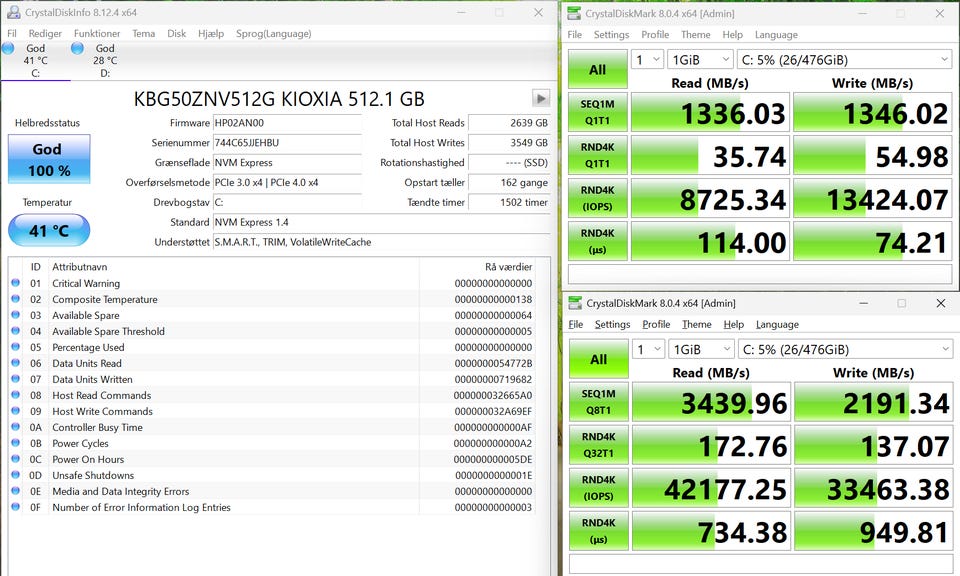Screen dimensions: 960x576
Task: Click the status dot for Media and Data Integrity Errors
Action: pos(16,490)
